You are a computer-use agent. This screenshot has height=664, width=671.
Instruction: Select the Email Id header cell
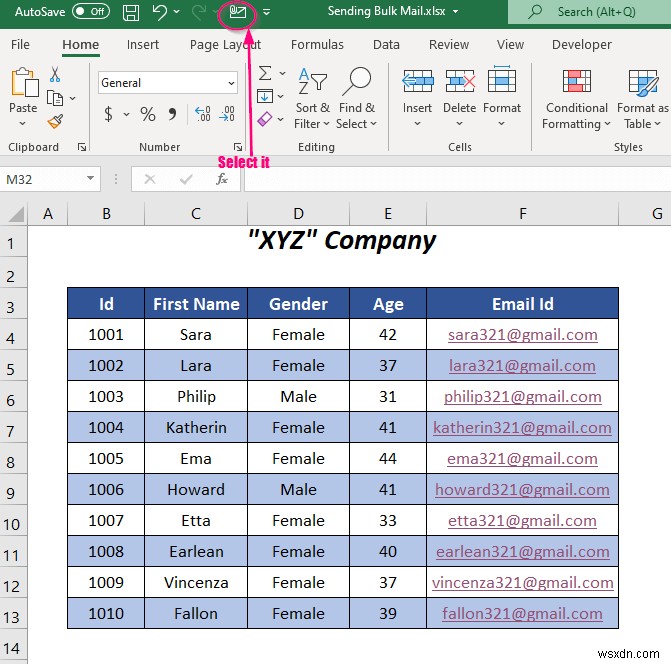tap(523, 304)
